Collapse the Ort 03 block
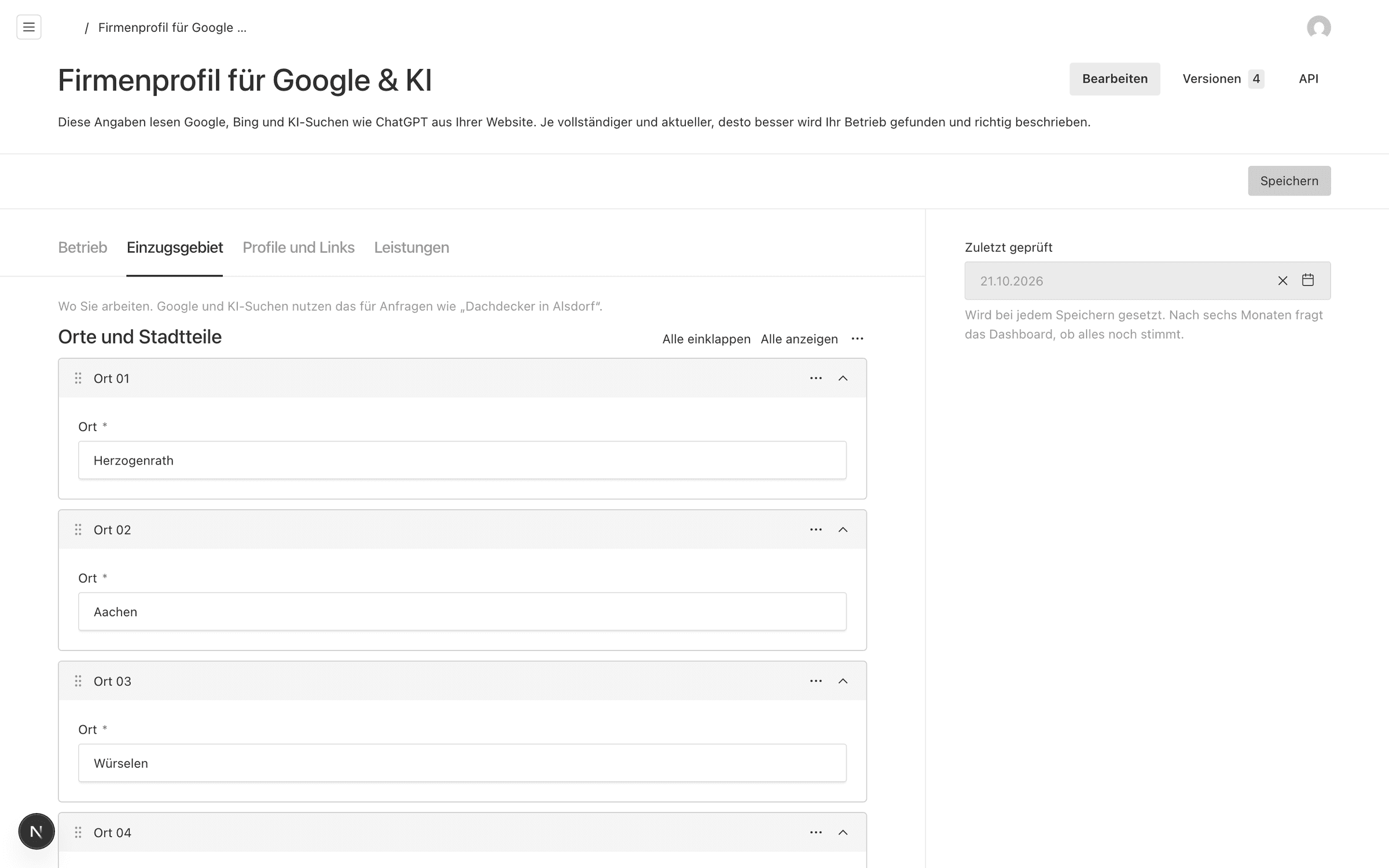The image size is (1389, 868). pyautogui.click(x=843, y=681)
